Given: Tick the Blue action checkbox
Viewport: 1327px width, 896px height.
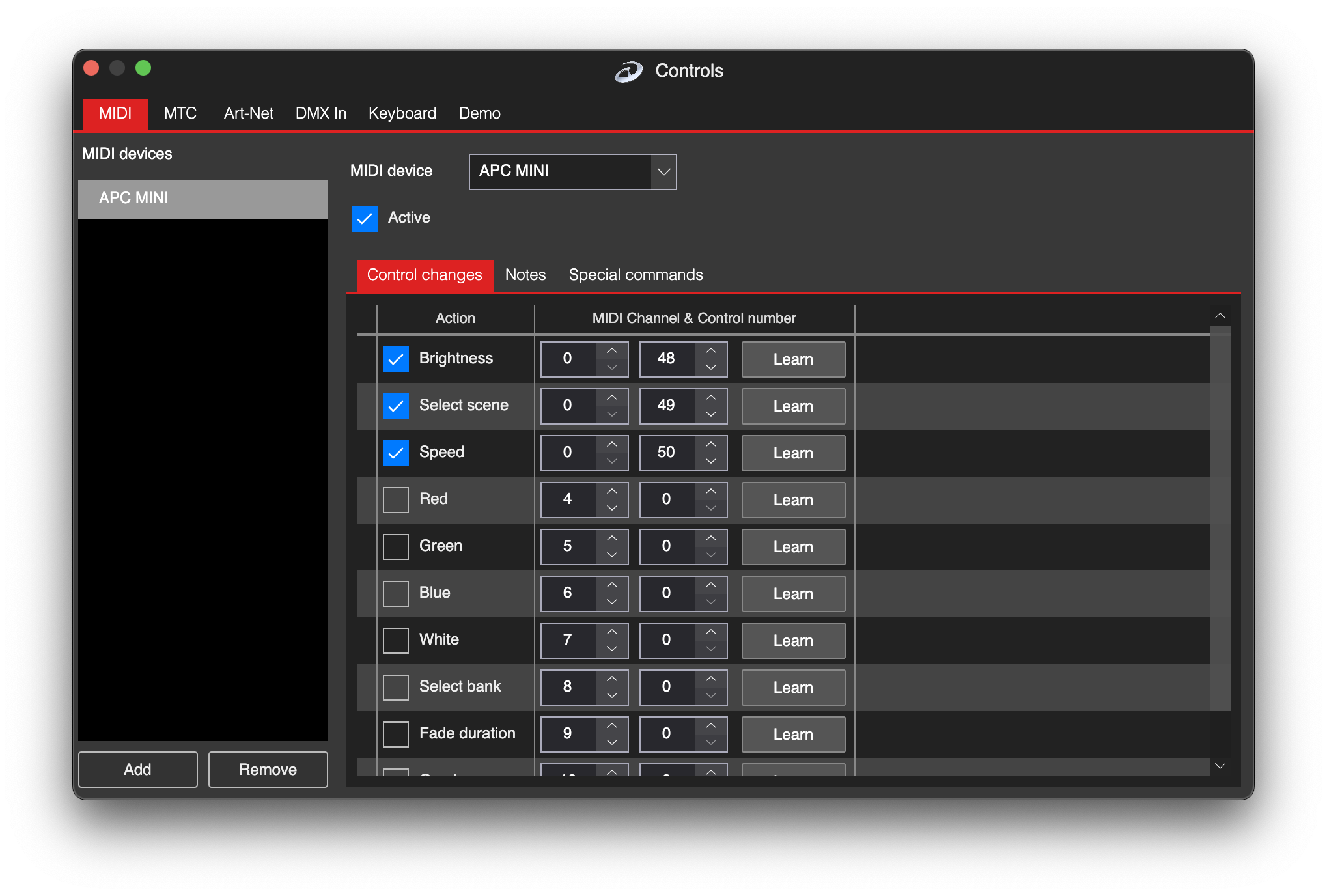Looking at the screenshot, I should point(396,593).
